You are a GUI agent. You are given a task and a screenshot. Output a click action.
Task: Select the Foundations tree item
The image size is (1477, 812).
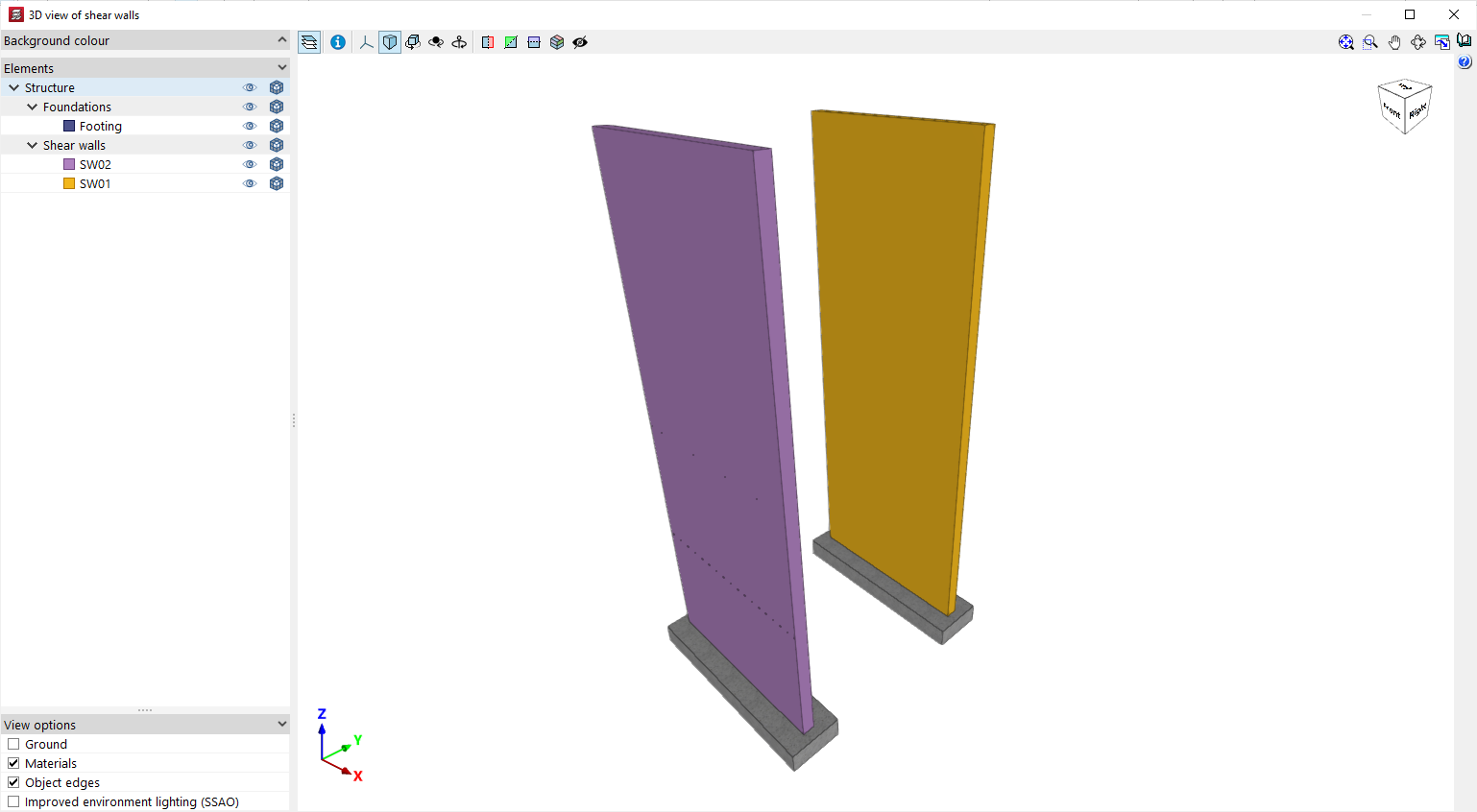click(x=145, y=107)
